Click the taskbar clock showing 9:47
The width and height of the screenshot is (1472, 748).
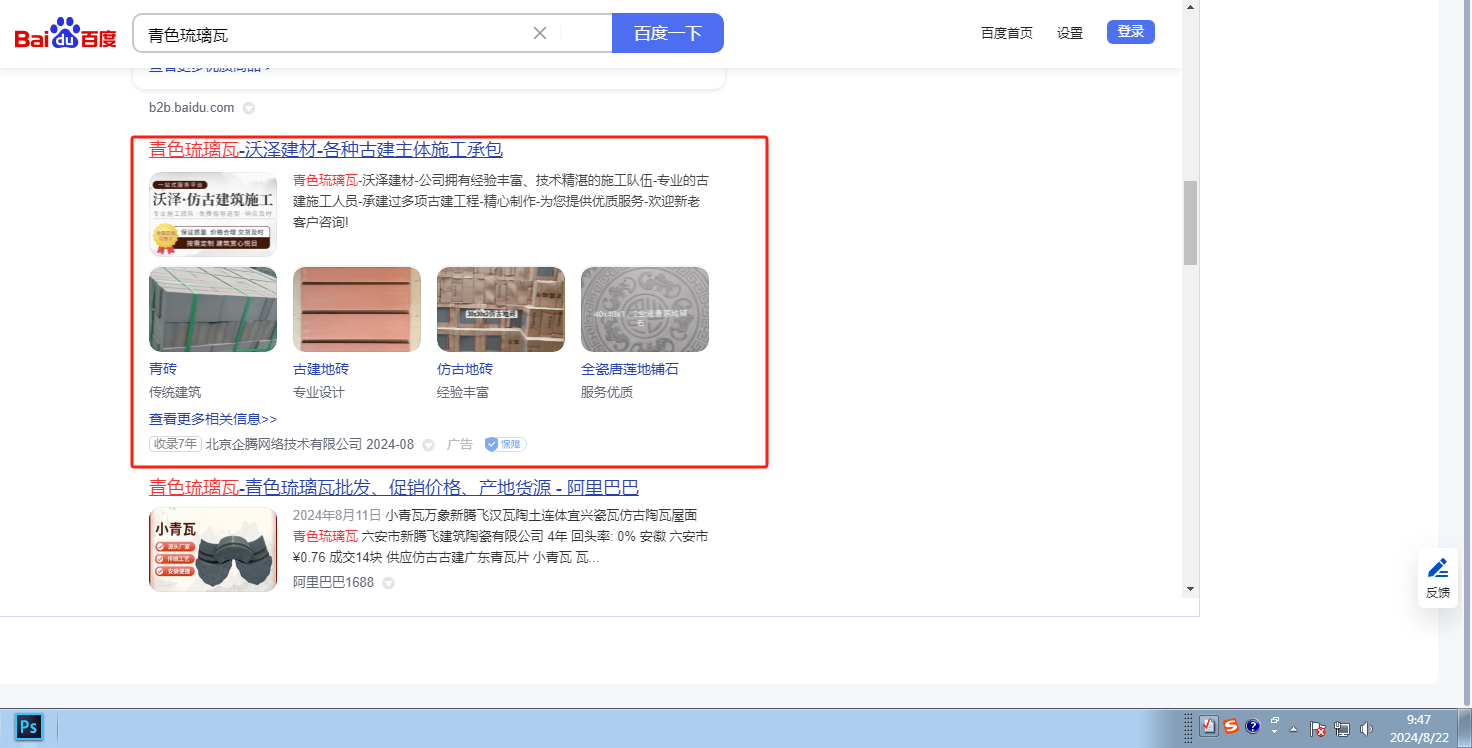1419,728
